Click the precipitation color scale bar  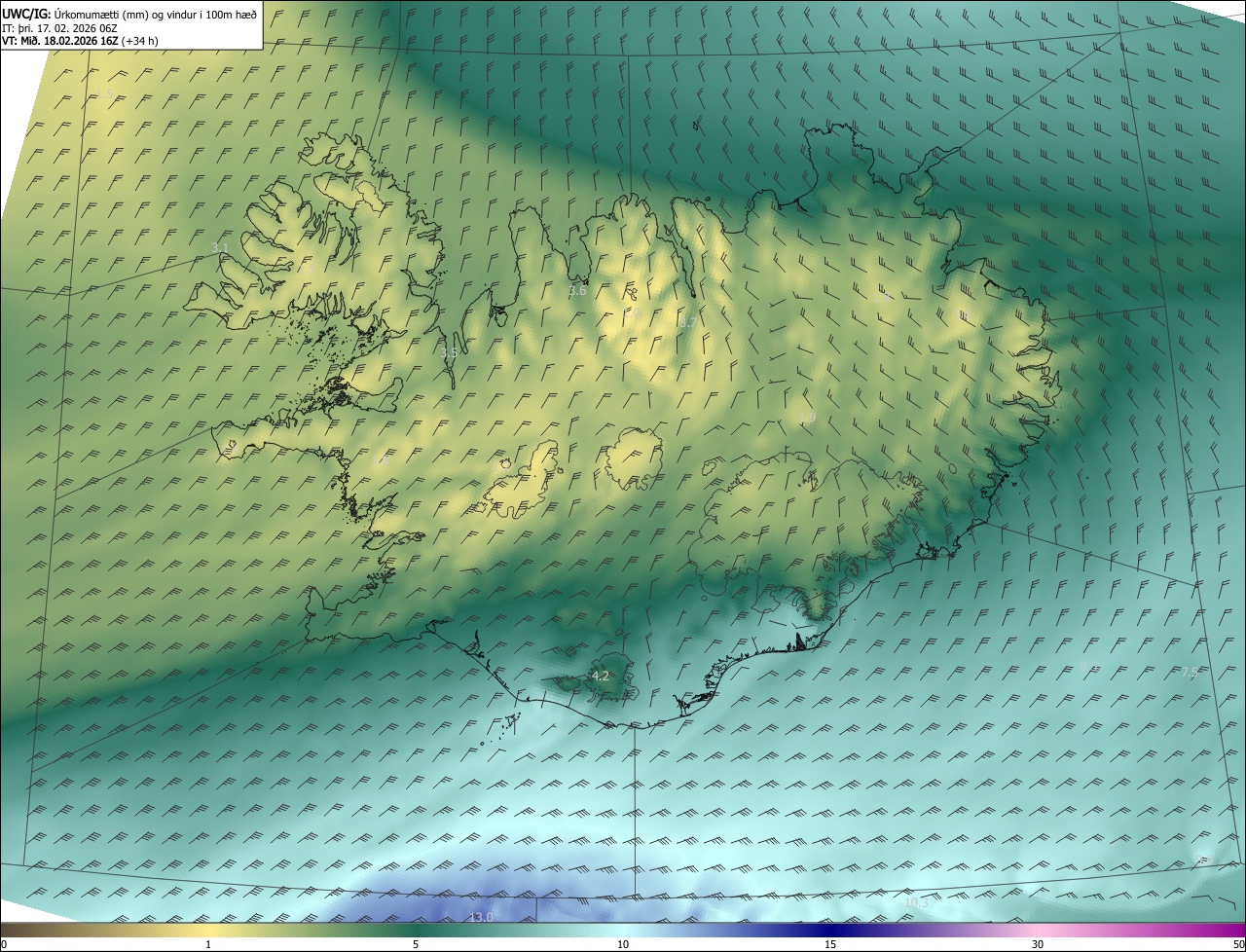point(623,930)
